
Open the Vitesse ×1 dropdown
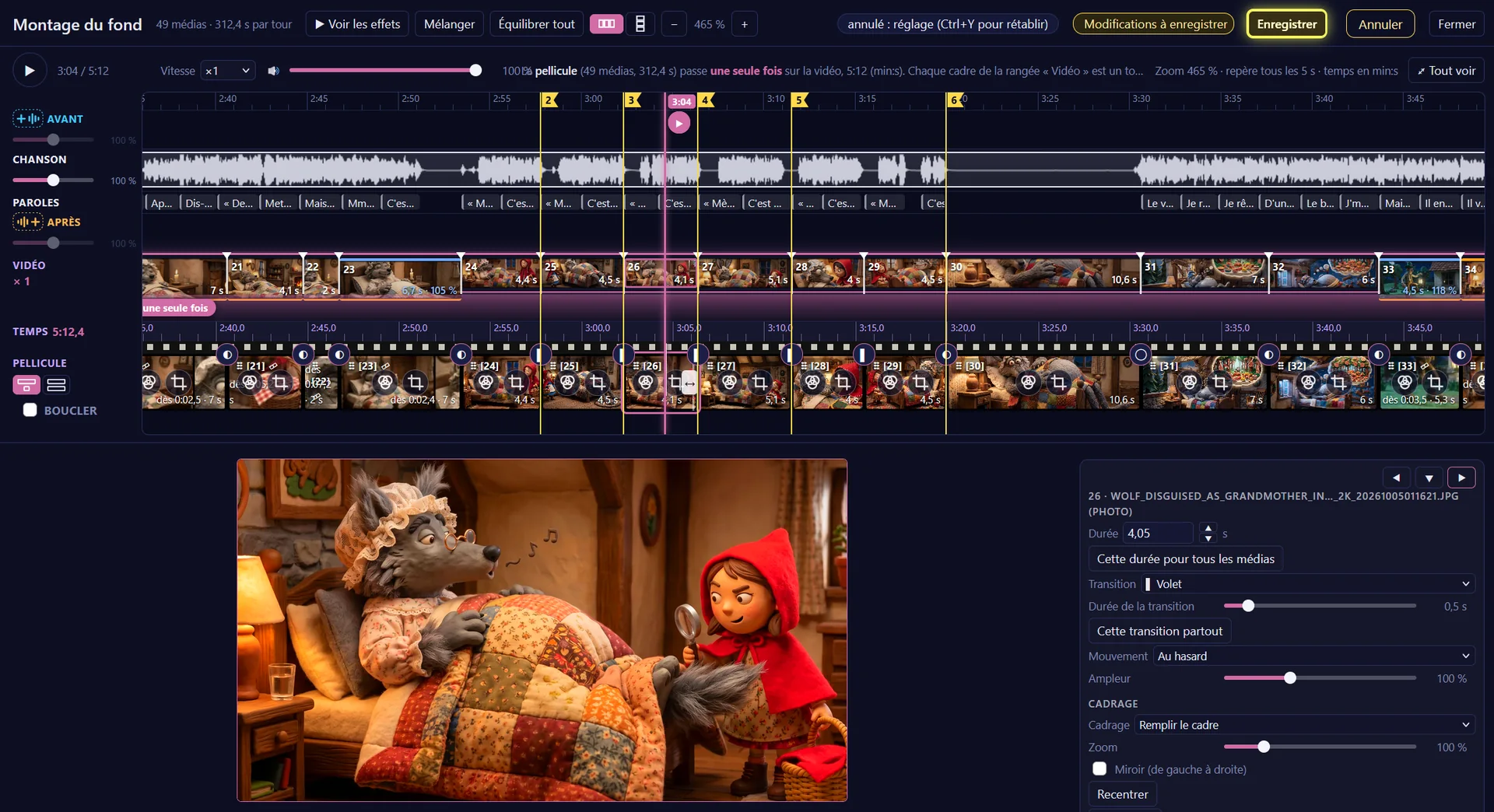click(x=228, y=71)
